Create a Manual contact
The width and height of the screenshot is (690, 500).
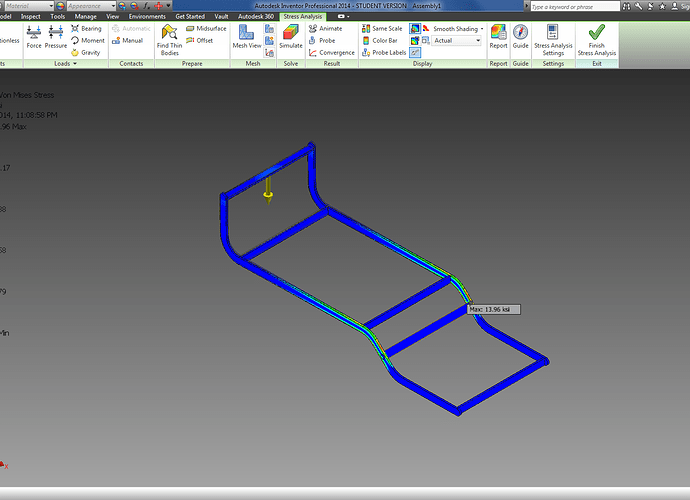point(128,40)
